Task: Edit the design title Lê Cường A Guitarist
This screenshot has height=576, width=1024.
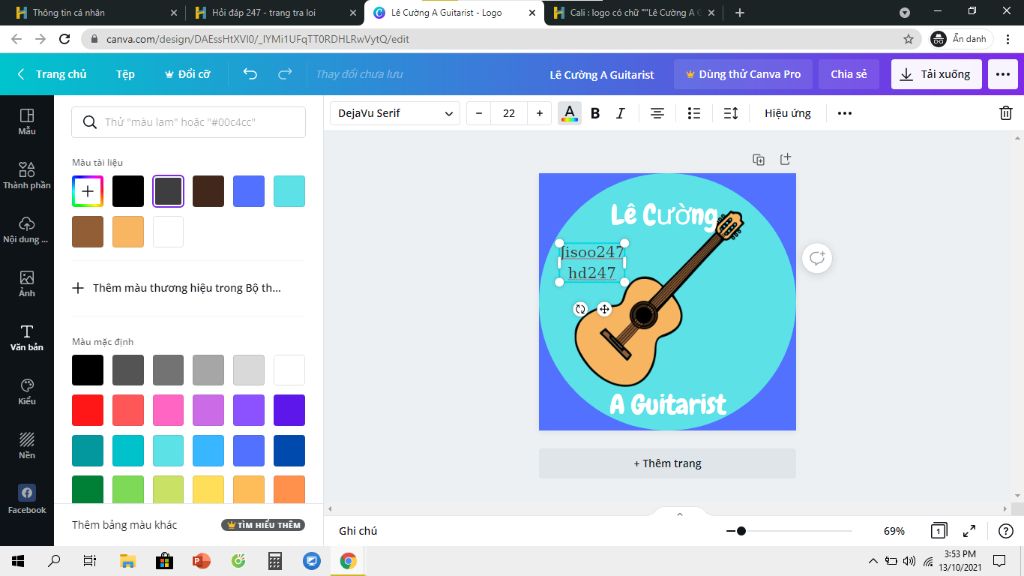Action: point(601,74)
